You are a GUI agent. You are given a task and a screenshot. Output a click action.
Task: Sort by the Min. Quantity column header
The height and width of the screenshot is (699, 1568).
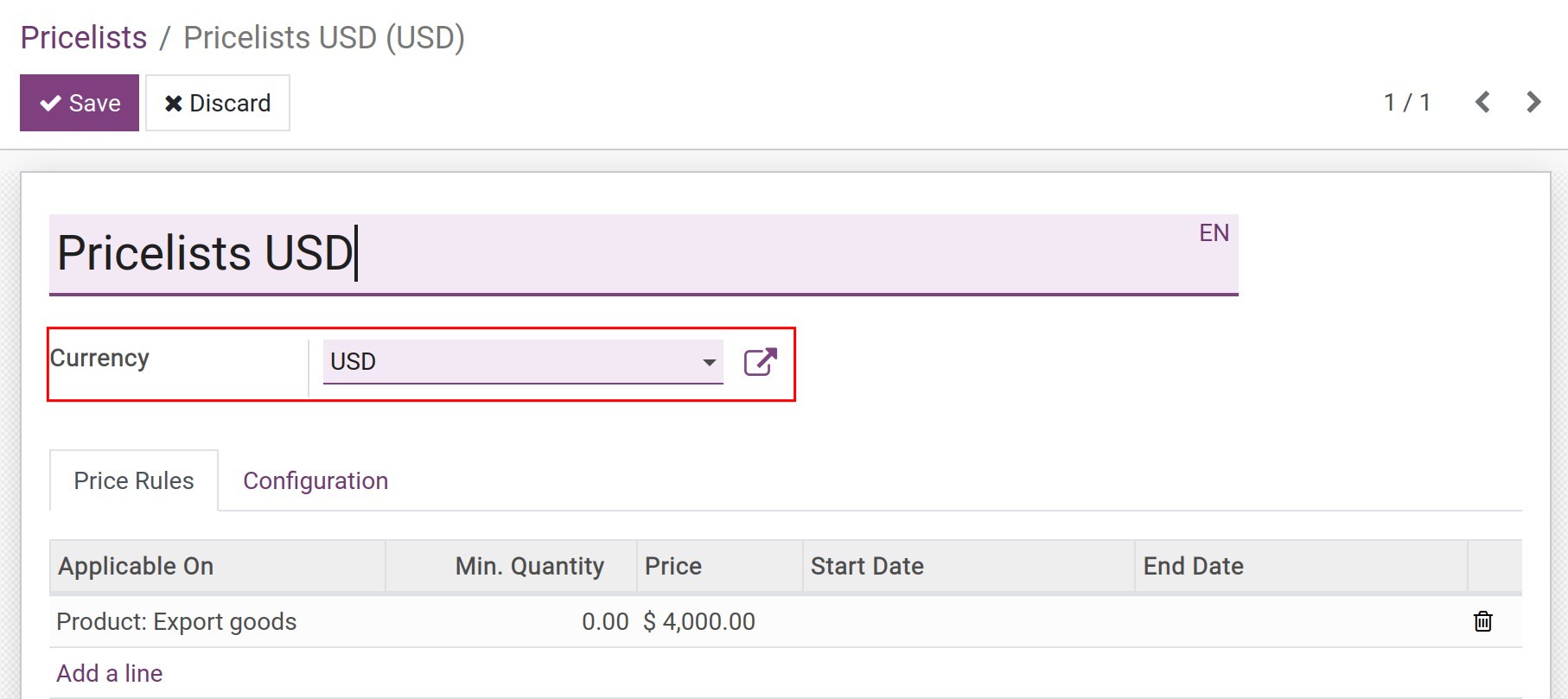[x=512, y=566]
